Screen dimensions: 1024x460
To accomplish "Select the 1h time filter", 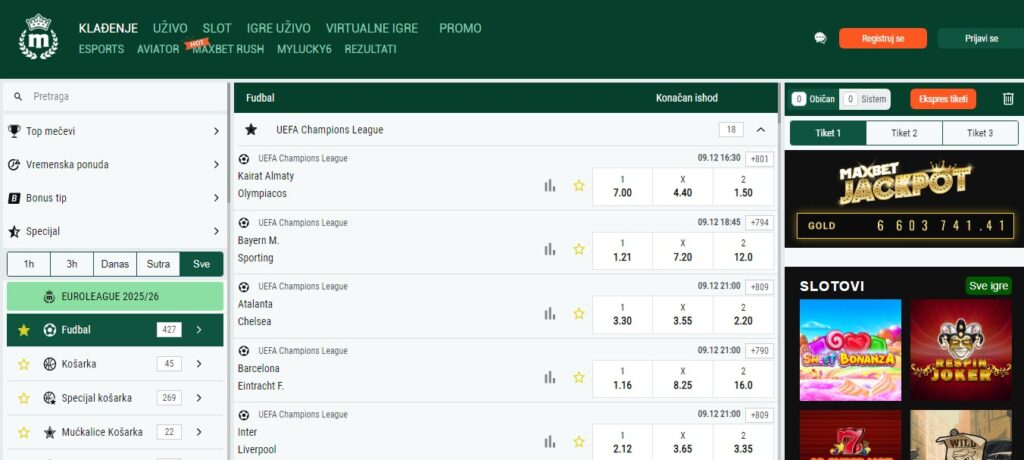I will pos(29,264).
